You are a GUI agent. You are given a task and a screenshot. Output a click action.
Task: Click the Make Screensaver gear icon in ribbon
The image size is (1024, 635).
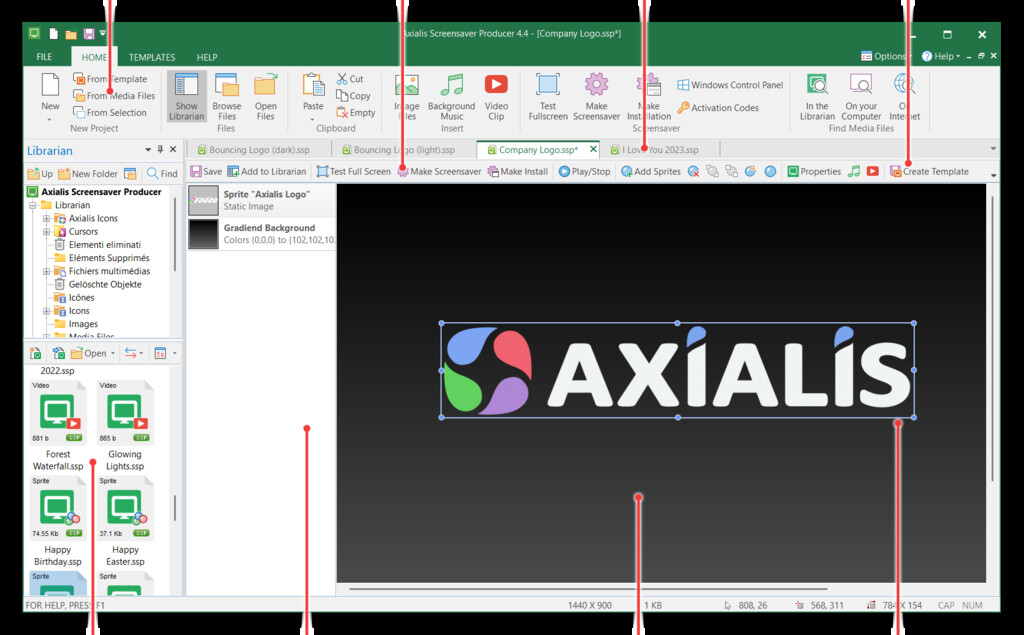coord(596,85)
